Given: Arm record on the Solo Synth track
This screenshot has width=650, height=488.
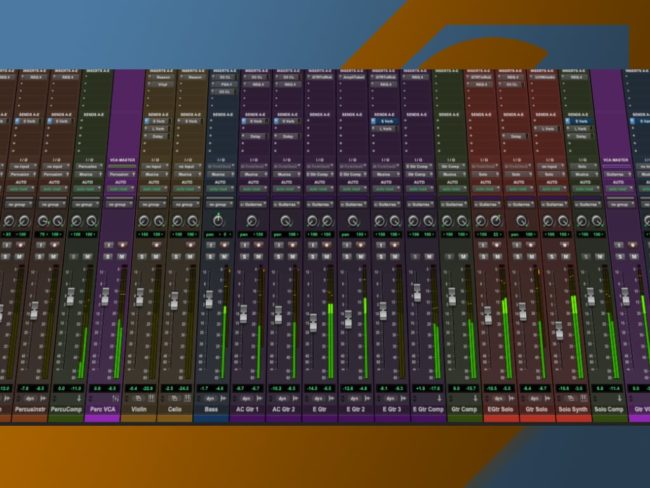Looking at the screenshot, I should 565,245.
